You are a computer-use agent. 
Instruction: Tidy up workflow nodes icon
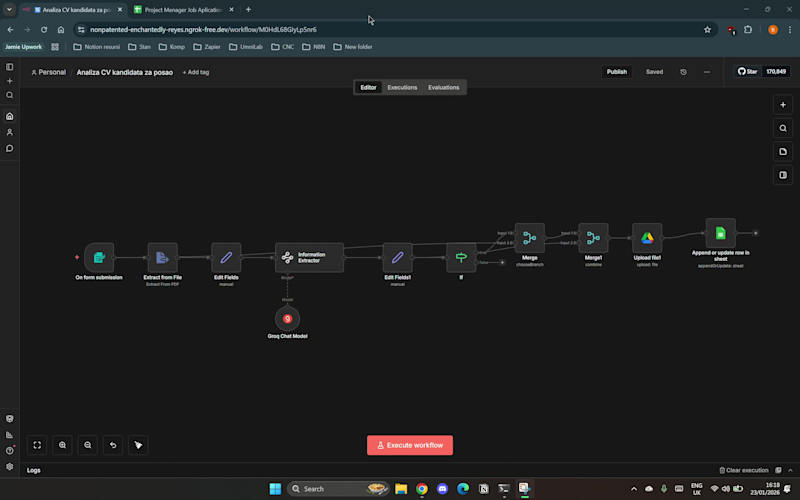point(138,445)
